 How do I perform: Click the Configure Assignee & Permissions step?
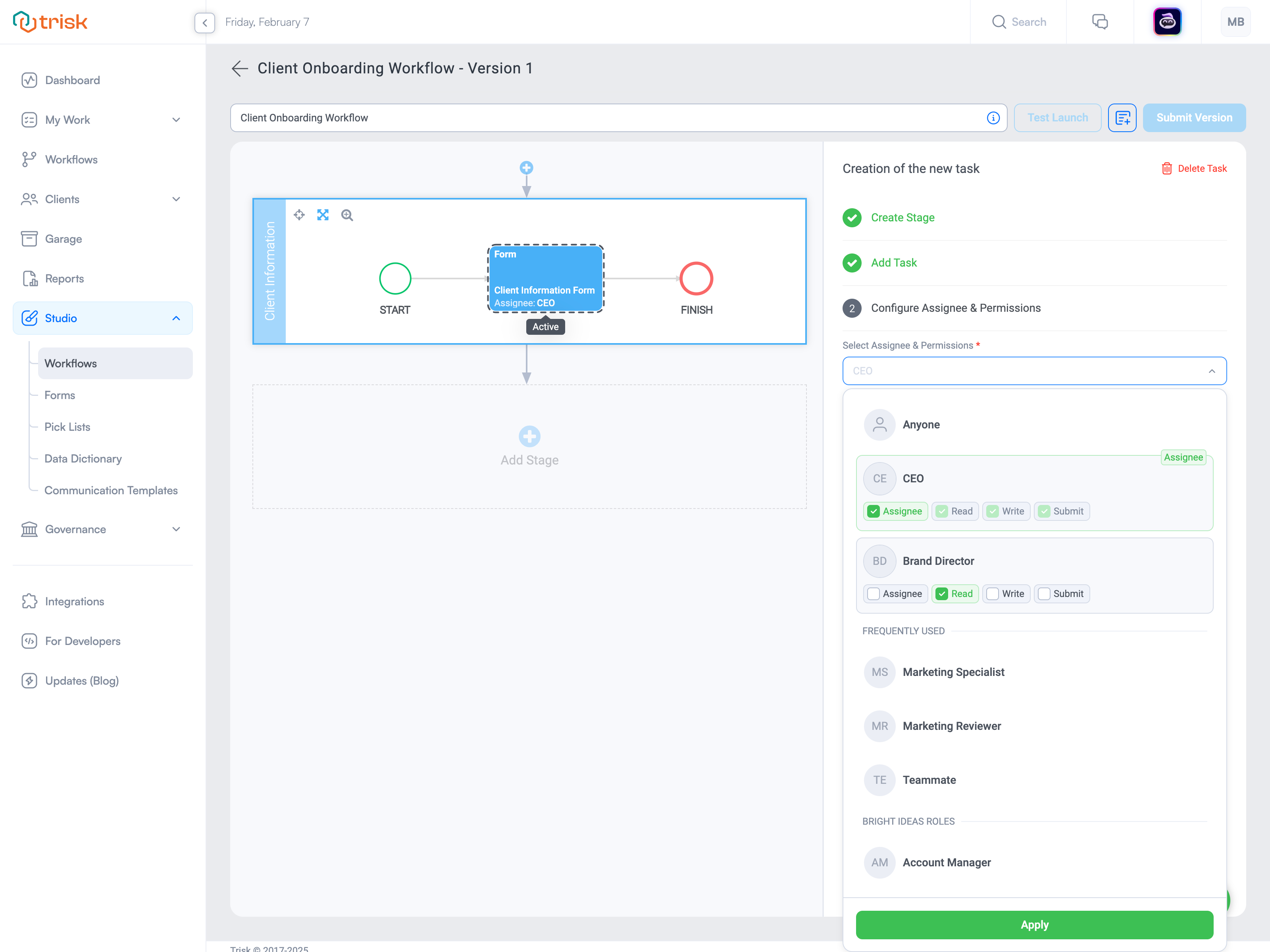pos(956,308)
